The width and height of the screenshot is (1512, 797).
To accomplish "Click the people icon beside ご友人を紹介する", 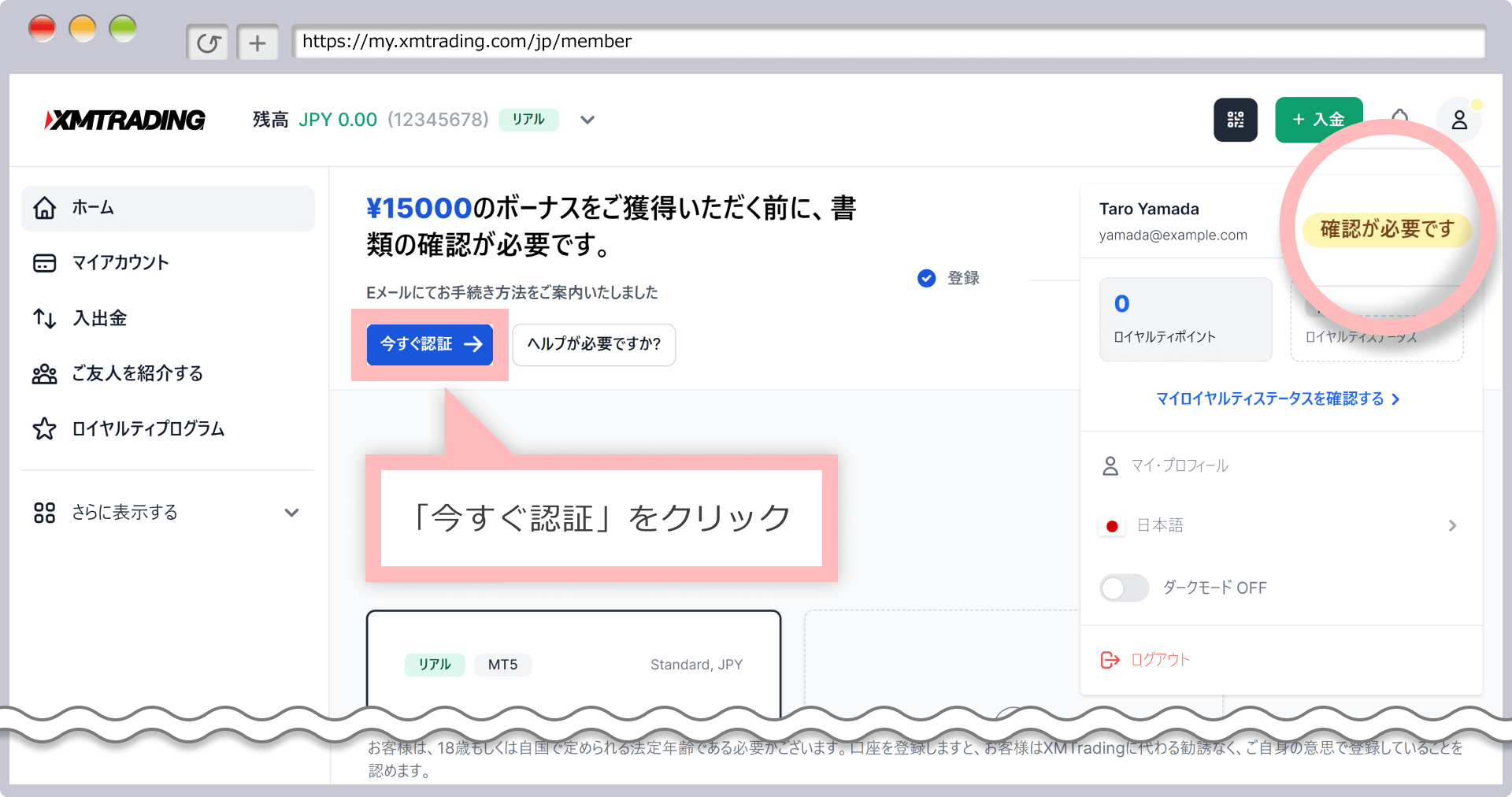I will click(44, 373).
